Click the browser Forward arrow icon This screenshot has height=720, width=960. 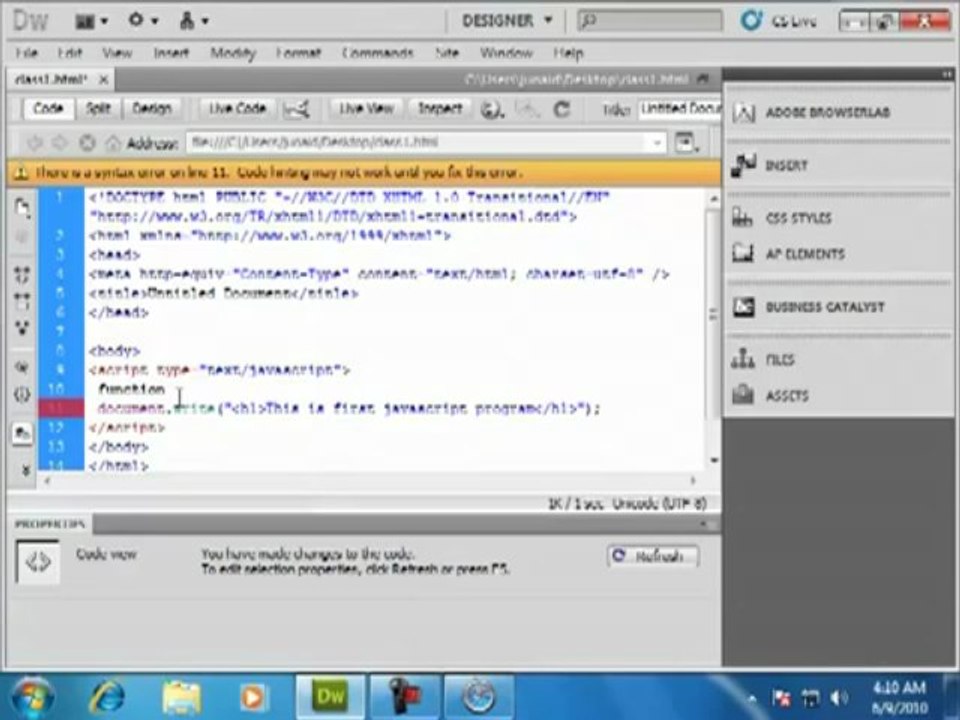point(60,143)
